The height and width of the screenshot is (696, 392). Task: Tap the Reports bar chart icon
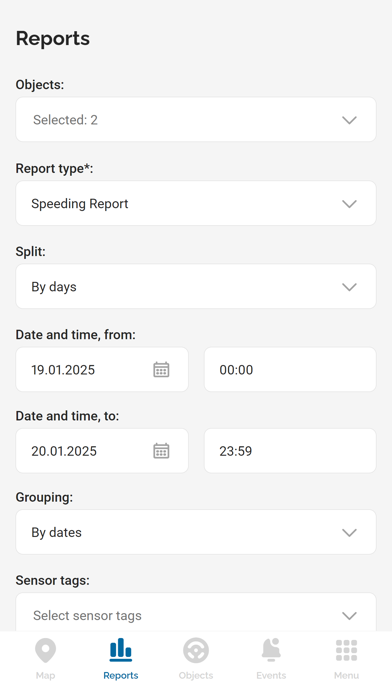[121, 650]
